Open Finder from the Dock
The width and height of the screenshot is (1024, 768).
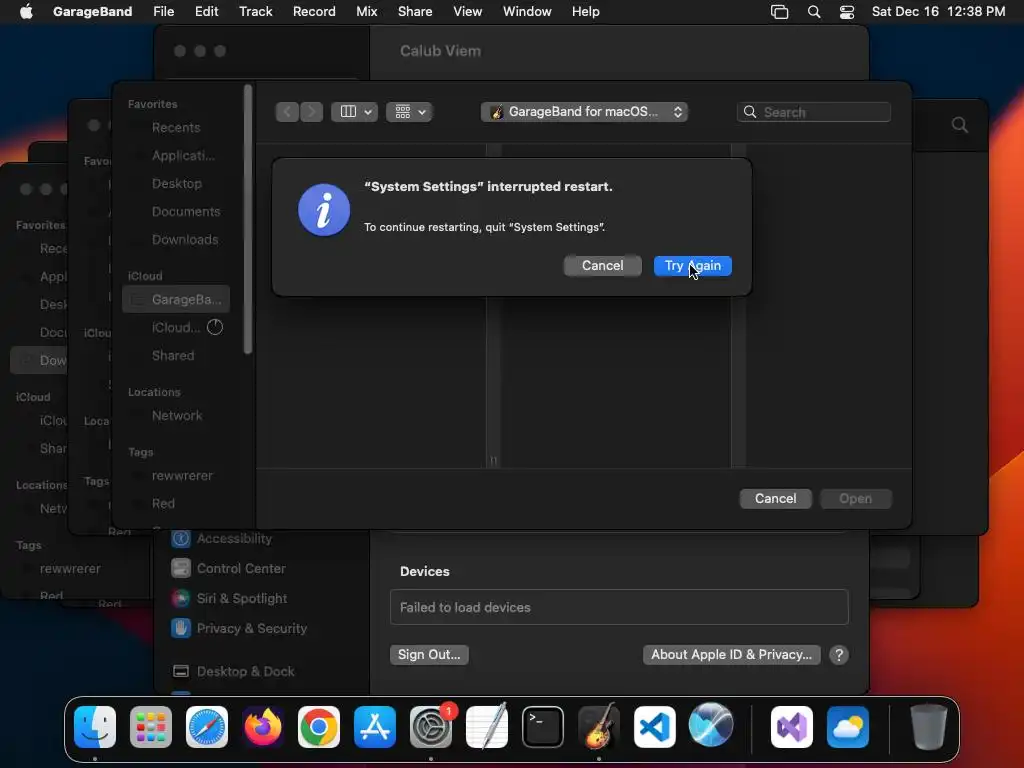click(95, 727)
